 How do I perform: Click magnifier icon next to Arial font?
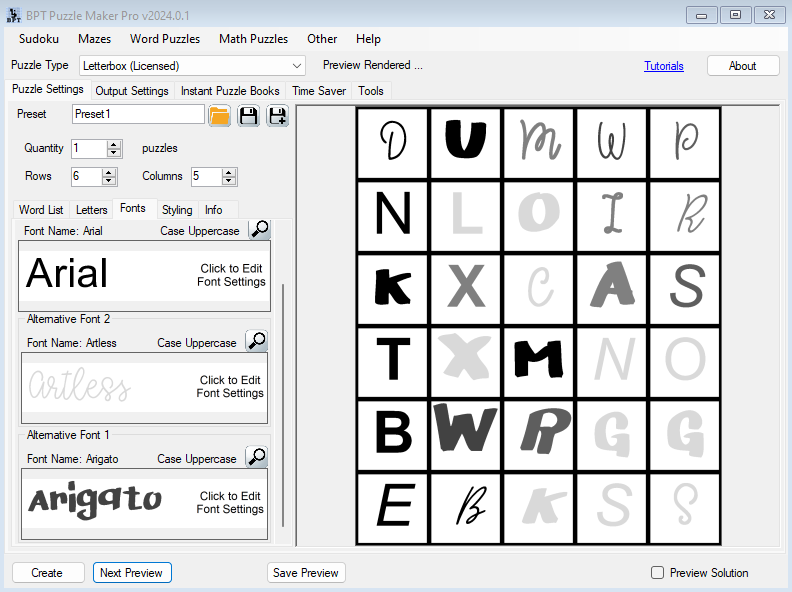click(259, 230)
